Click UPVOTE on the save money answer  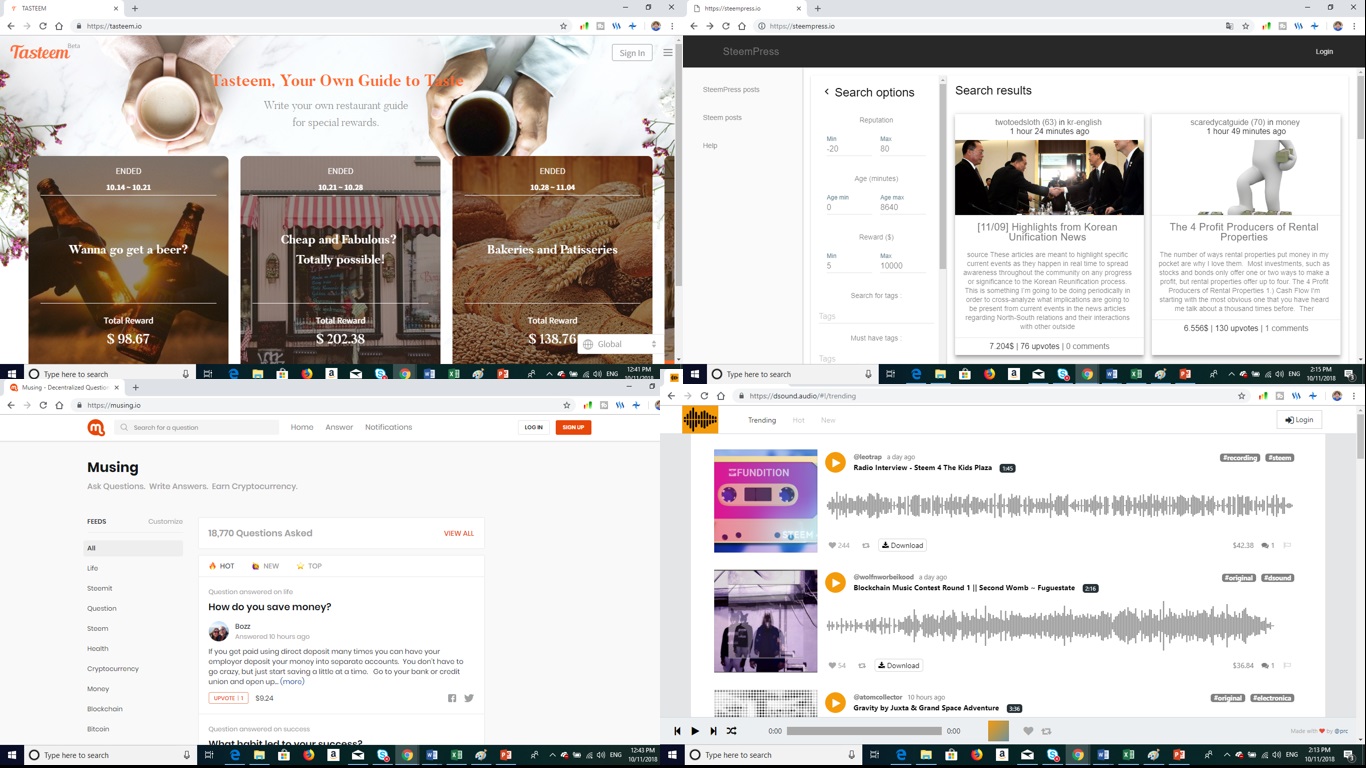pos(228,698)
